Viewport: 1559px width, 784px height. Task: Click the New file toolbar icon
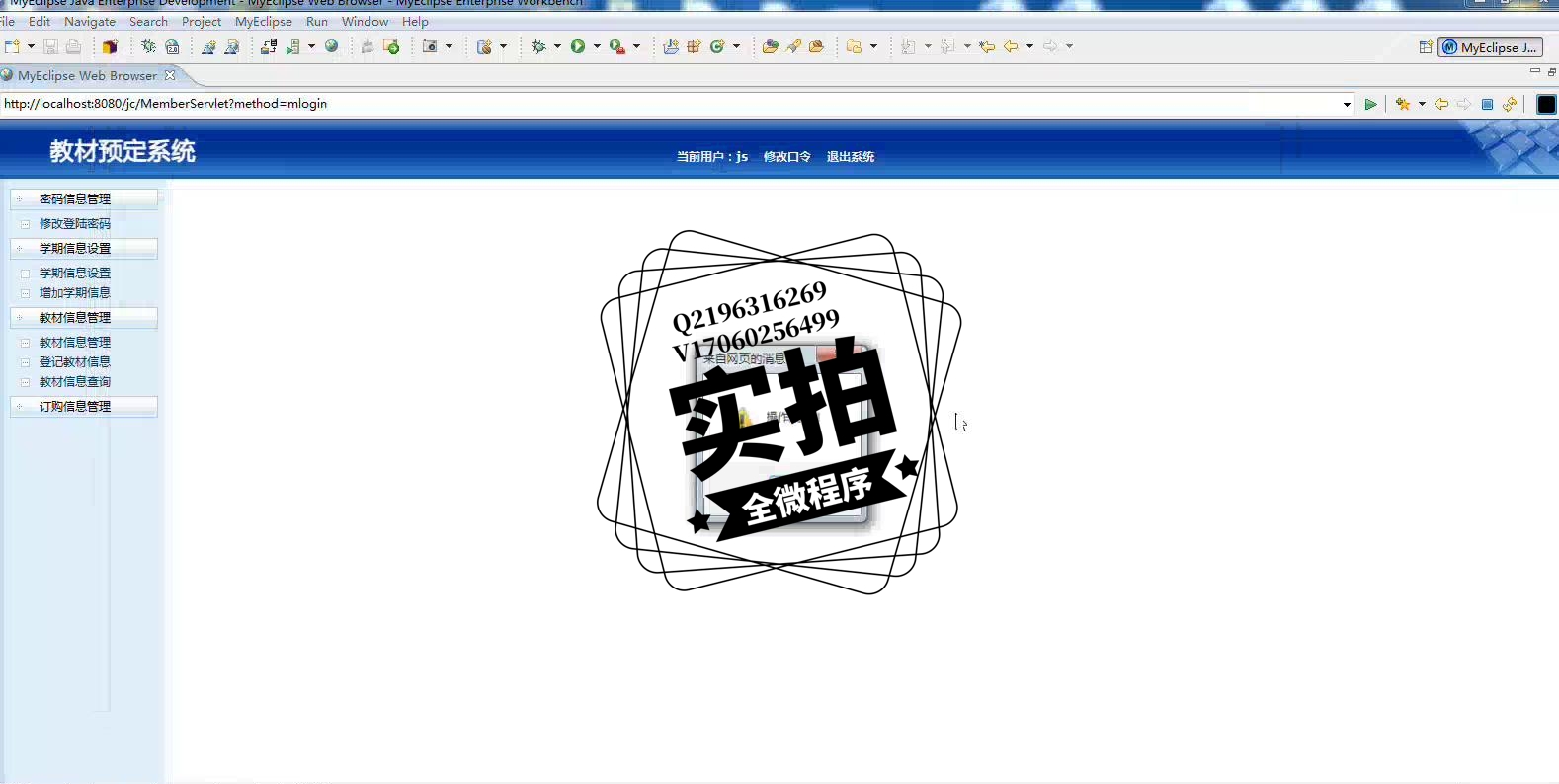pos(12,46)
